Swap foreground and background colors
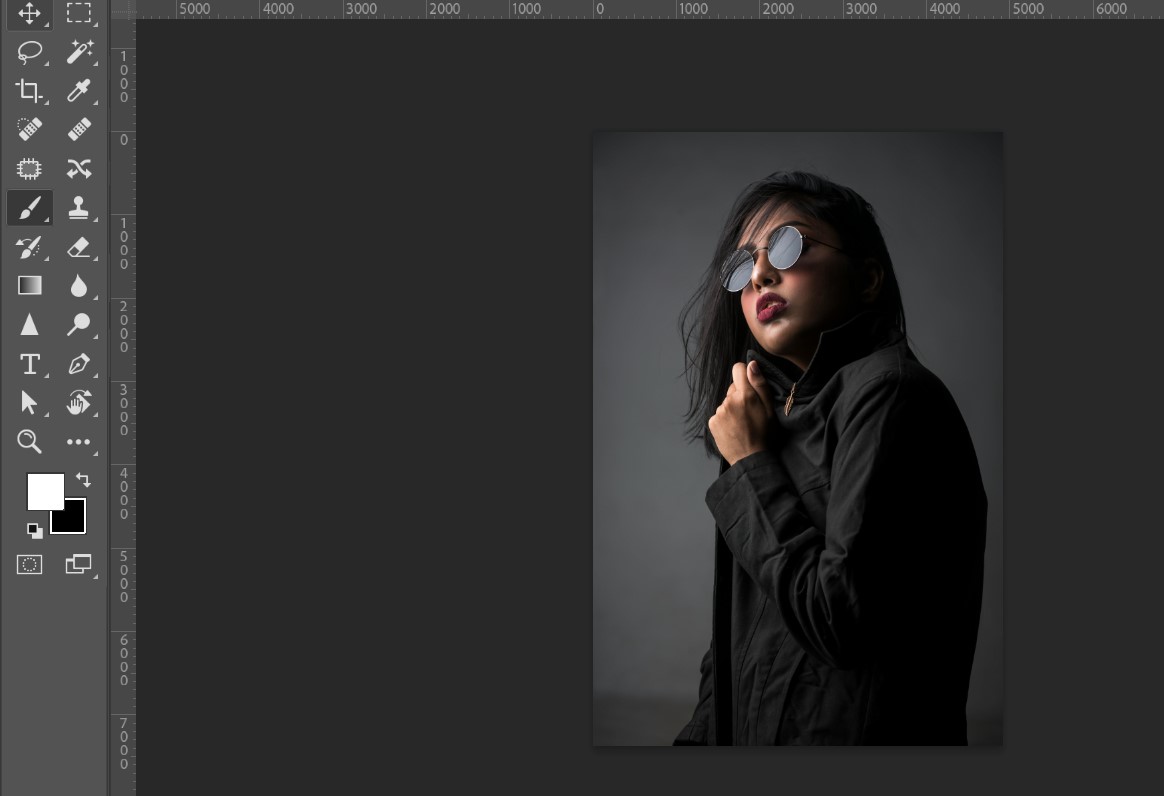 pos(83,480)
